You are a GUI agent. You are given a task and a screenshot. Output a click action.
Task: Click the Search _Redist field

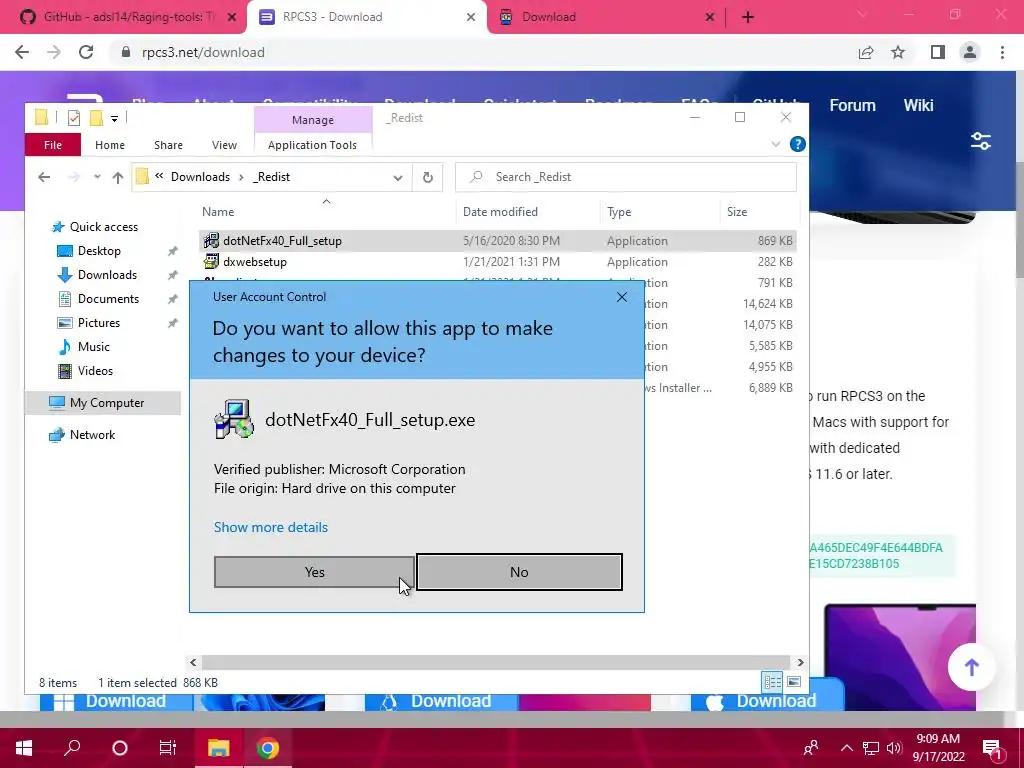(x=626, y=177)
